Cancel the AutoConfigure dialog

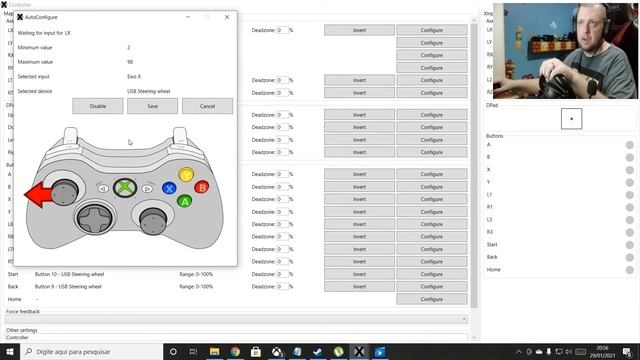(x=207, y=106)
